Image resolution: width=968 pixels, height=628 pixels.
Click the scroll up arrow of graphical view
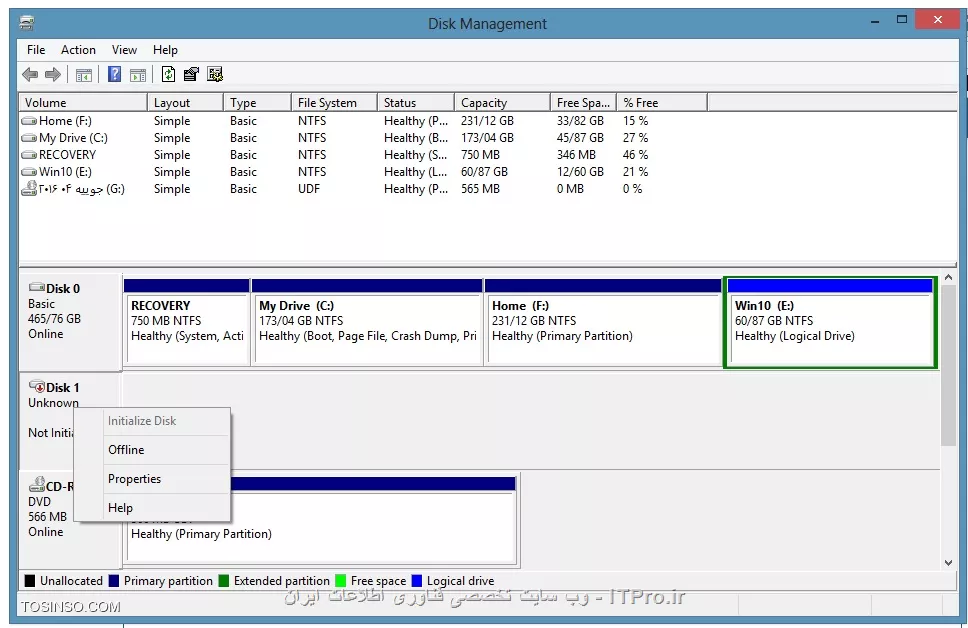pyautogui.click(x=948, y=278)
